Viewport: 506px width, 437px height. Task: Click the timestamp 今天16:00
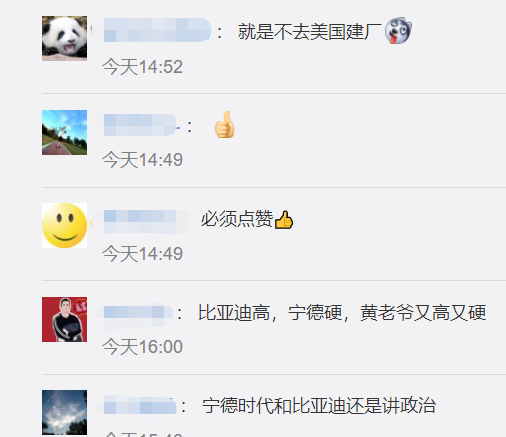(x=142, y=347)
